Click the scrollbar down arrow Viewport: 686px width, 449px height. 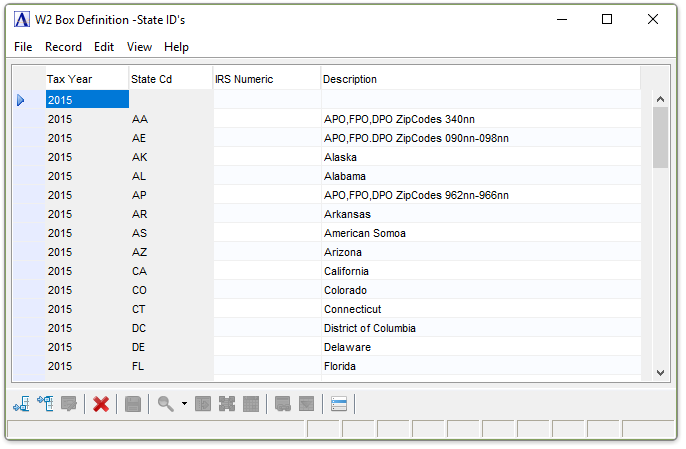[660, 372]
